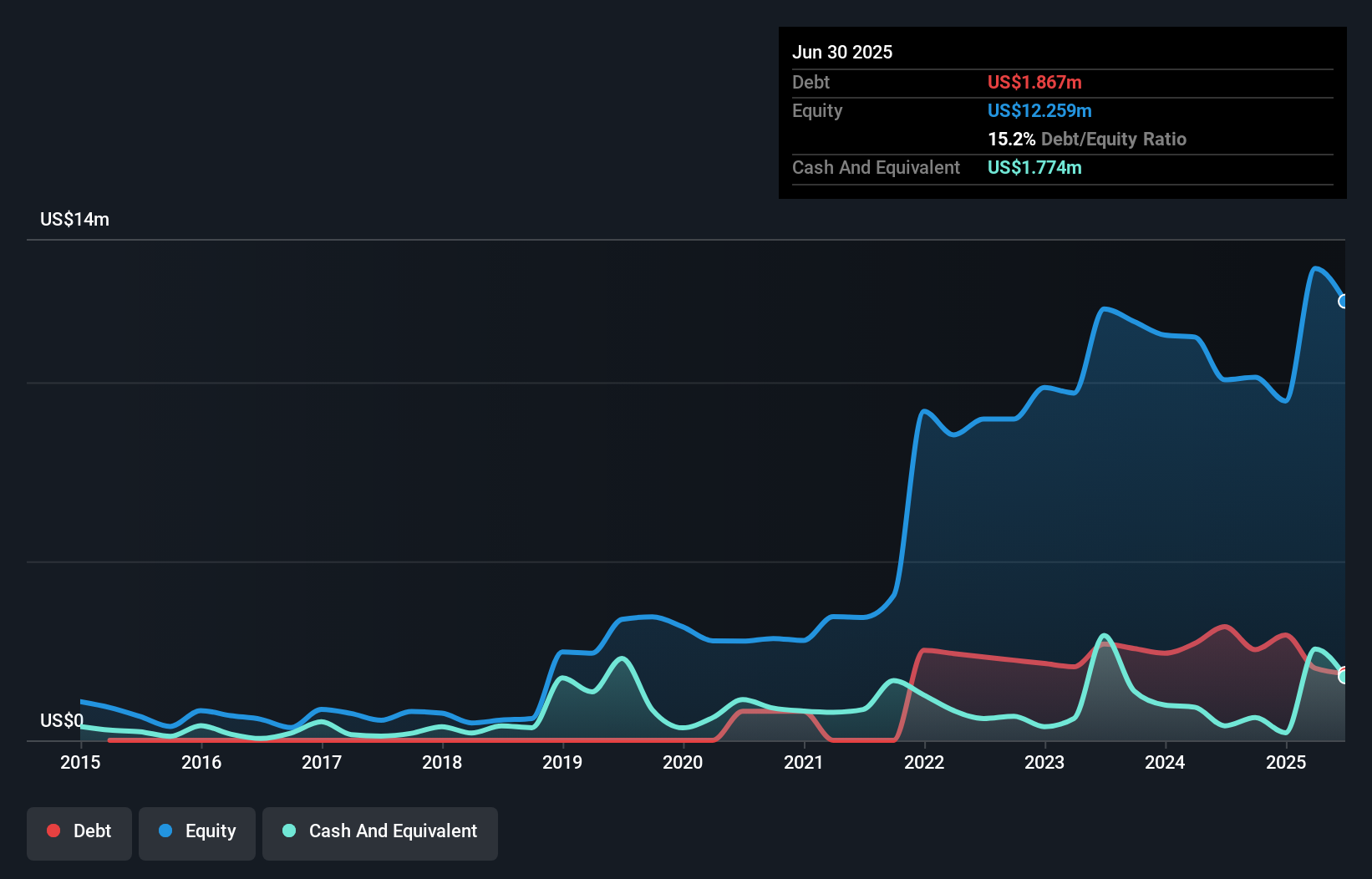Click the blue Equity value US$12.259m in tooltip
Image resolution: width=1372 pixels, height=879 pixels.
(1039, 110)
